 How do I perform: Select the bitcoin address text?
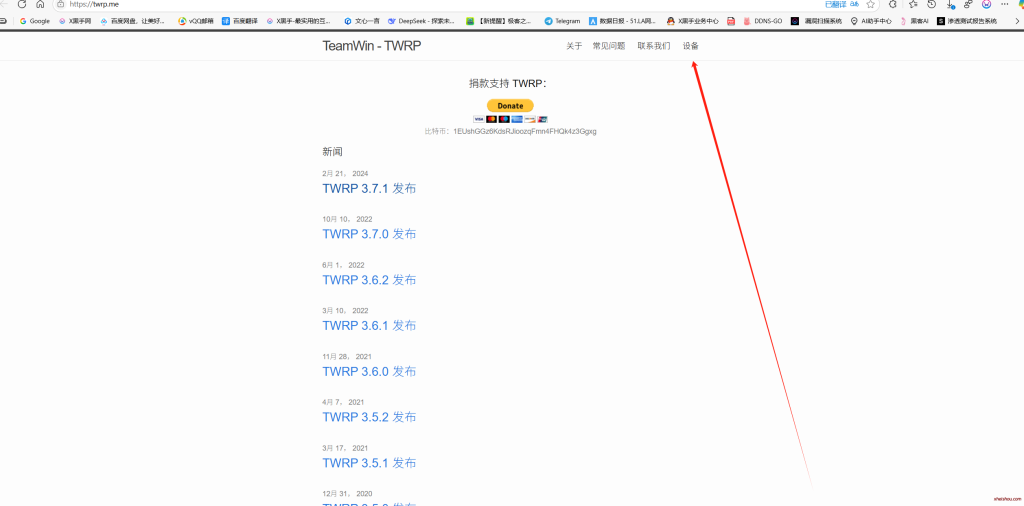(x=525, y=131)
